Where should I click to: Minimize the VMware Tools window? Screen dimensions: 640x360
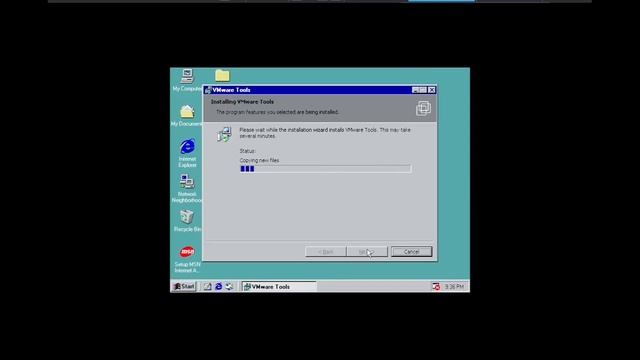point(416,90)
